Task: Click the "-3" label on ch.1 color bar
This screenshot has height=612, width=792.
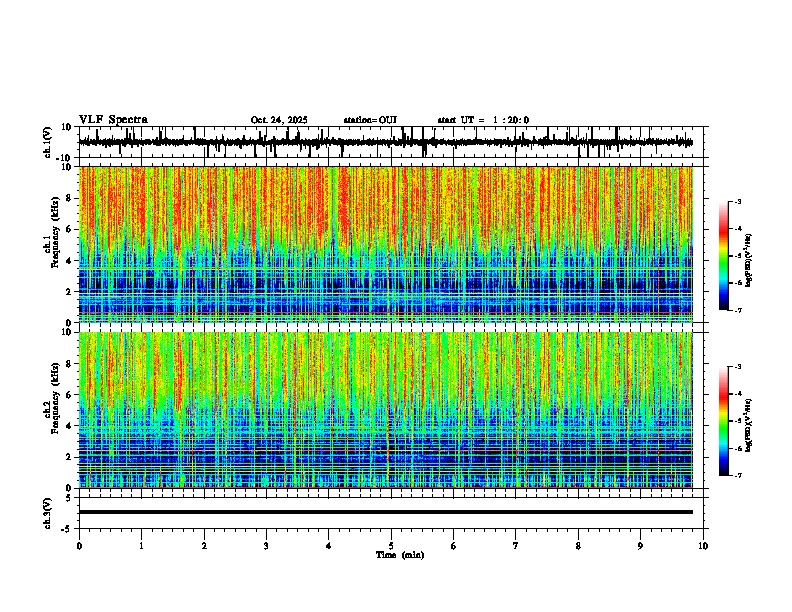Action: pyautogui.click(x=737, y=202)
